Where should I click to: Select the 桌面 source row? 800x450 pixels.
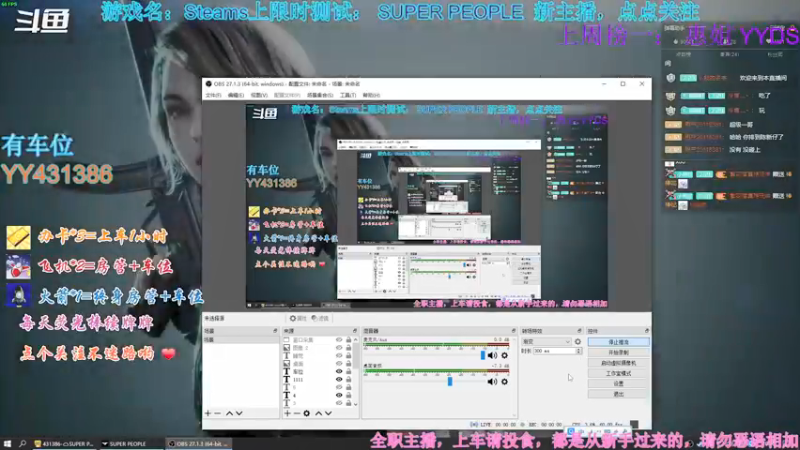[317, 364]
